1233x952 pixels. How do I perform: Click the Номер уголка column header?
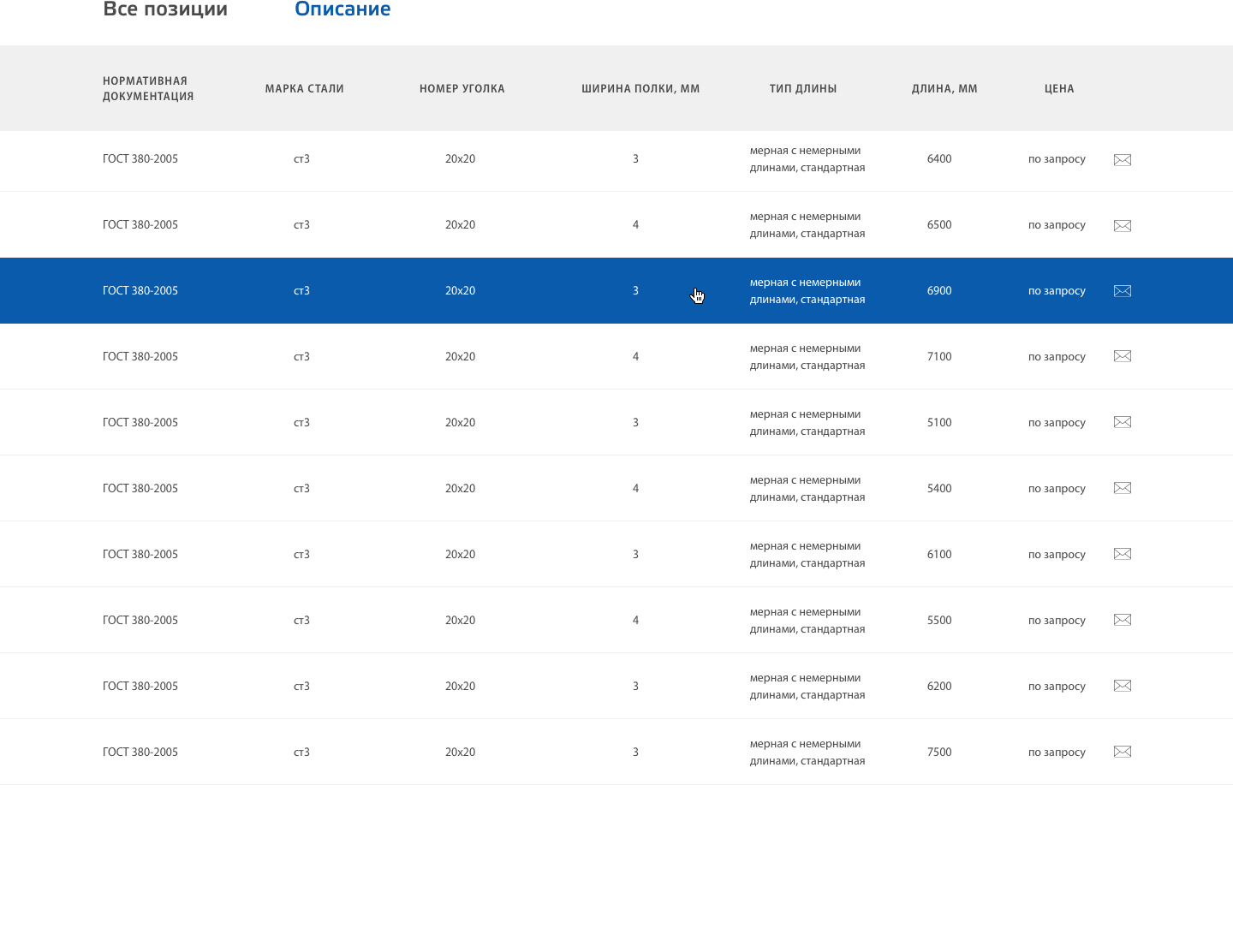pos(462,88)
